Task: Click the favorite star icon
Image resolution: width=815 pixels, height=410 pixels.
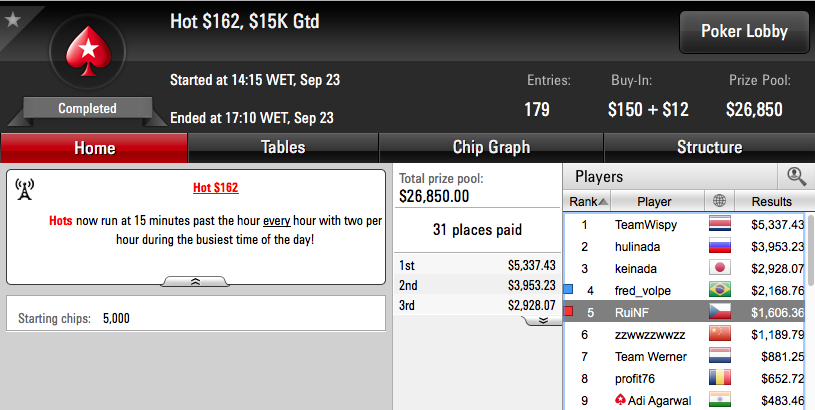Action: [x=12, y=20]
